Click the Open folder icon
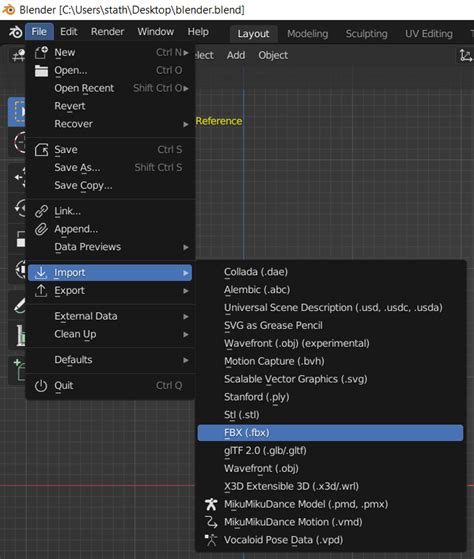Viewport: 474px width, 559px height. (41, 71)
